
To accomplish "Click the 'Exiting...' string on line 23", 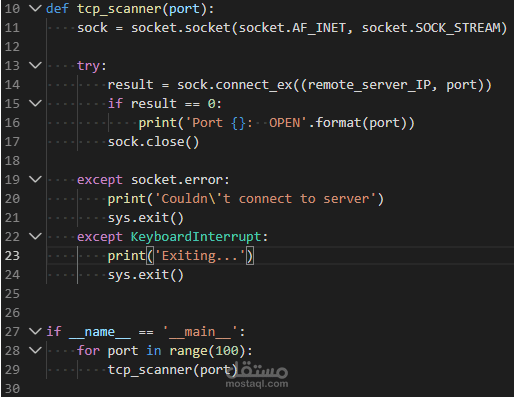I will [x=200, y=256].
